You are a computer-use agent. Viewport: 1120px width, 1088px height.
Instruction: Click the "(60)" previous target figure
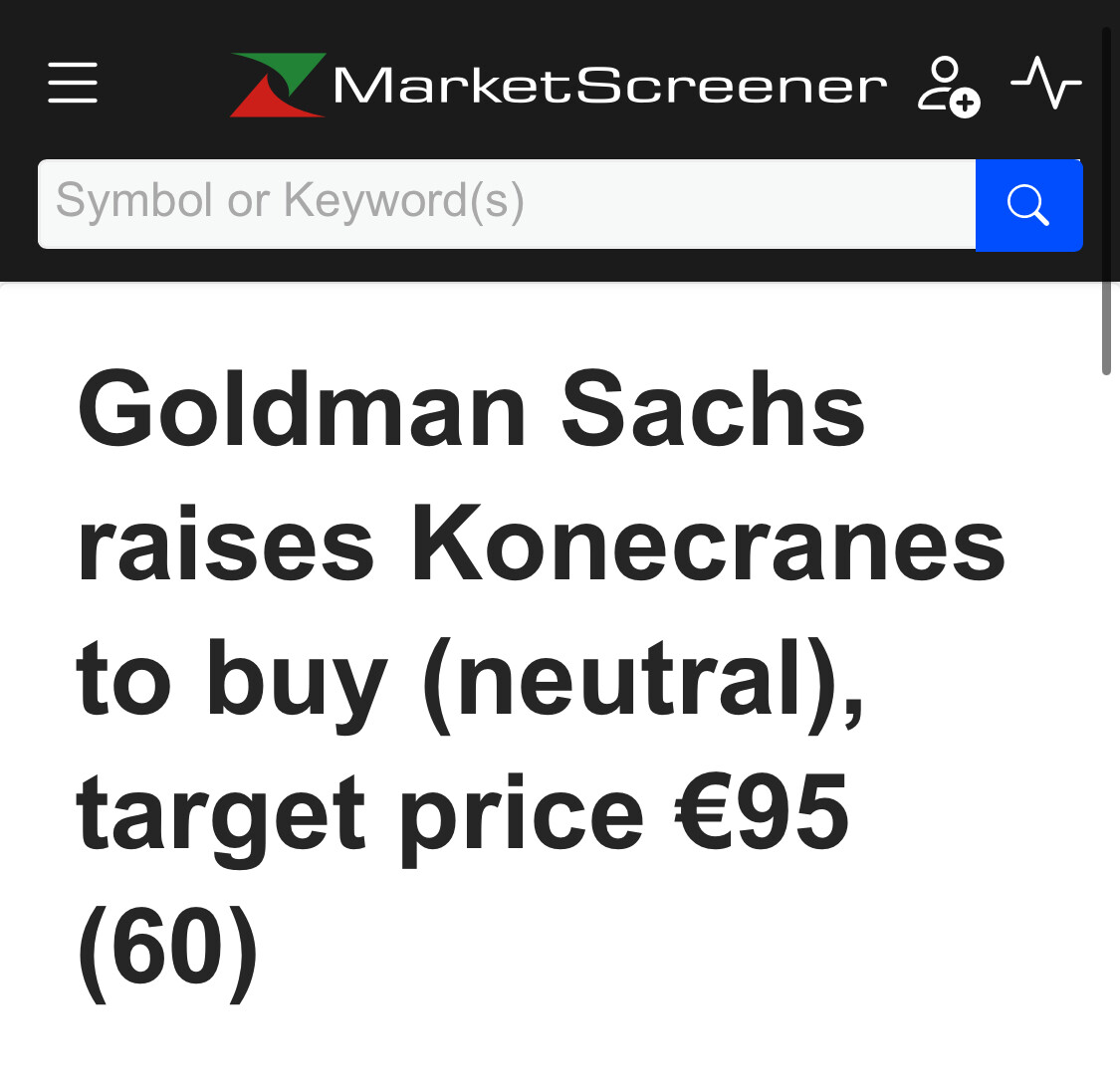(167, 951)
